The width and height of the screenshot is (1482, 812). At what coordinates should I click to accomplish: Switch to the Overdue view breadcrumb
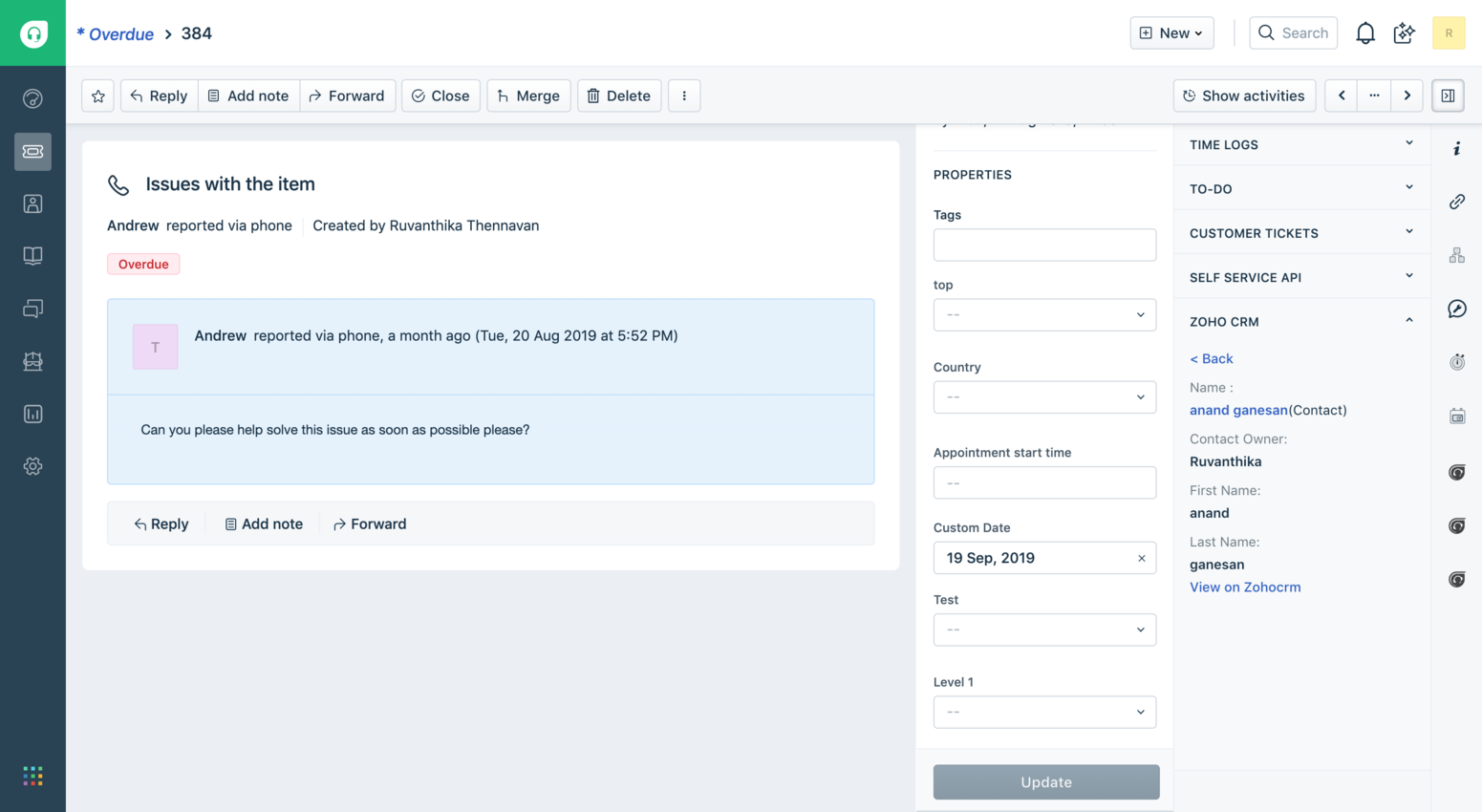tap(115, 33)
